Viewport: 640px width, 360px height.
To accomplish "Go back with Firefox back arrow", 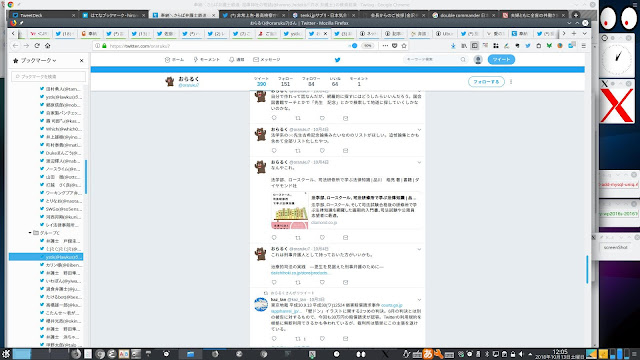I will tap(16, 46).
